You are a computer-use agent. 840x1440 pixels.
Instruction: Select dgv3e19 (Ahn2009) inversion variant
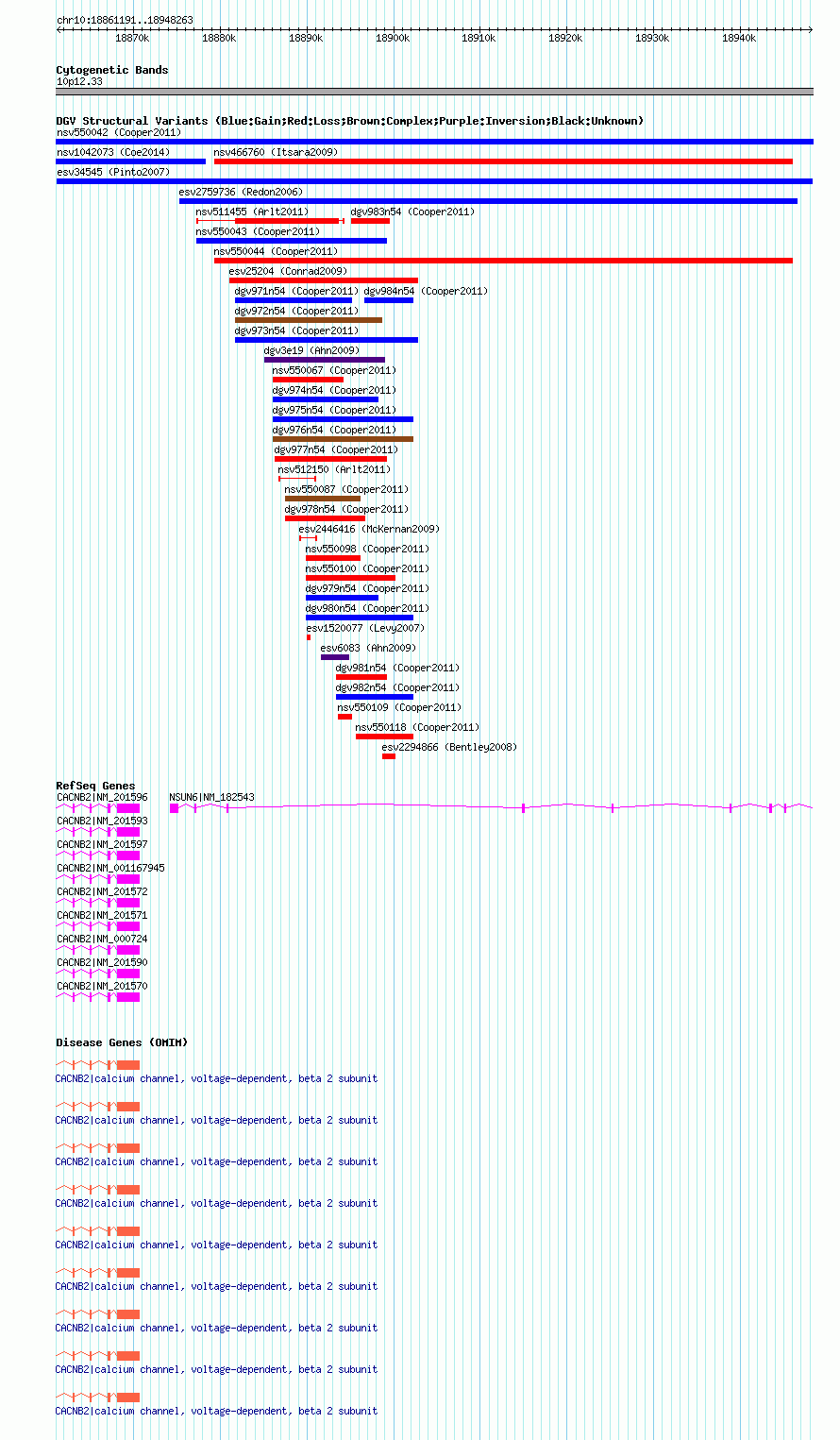click(x=325, y=360)
